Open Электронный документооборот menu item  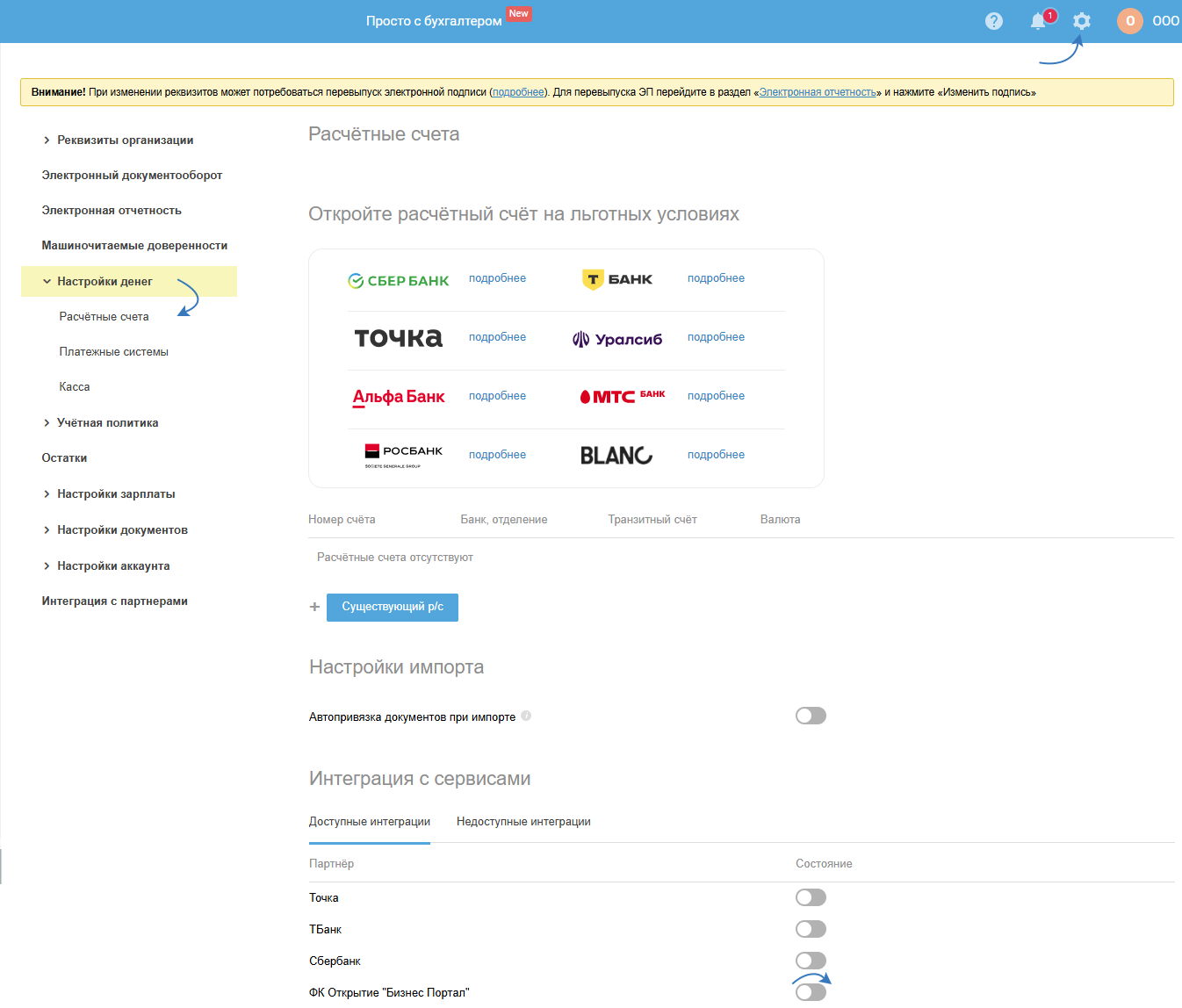click(x=132, y=176)
